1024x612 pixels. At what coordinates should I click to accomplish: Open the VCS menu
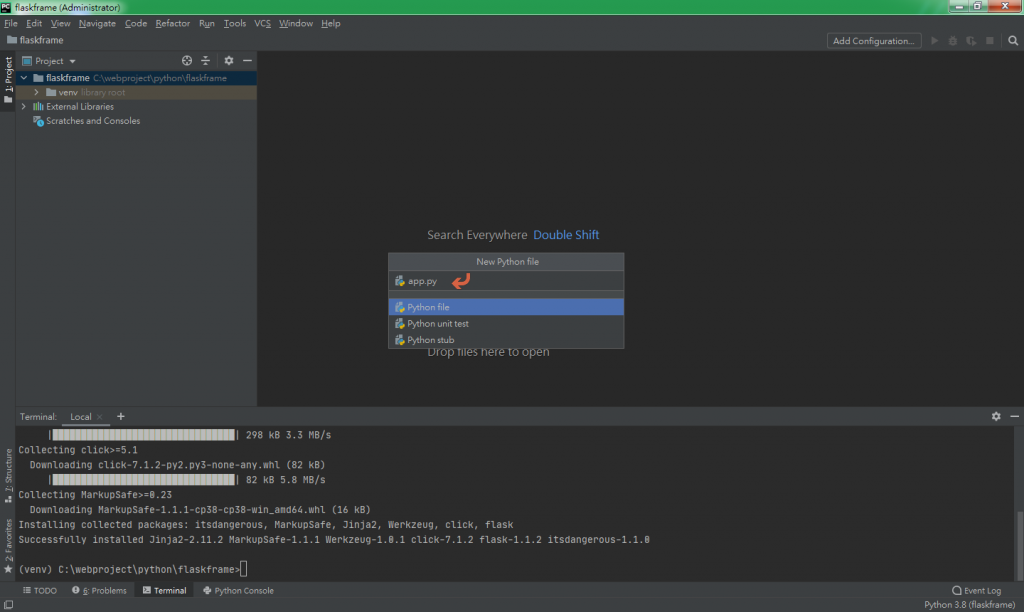pyautogui.click(x=263, y=24)
